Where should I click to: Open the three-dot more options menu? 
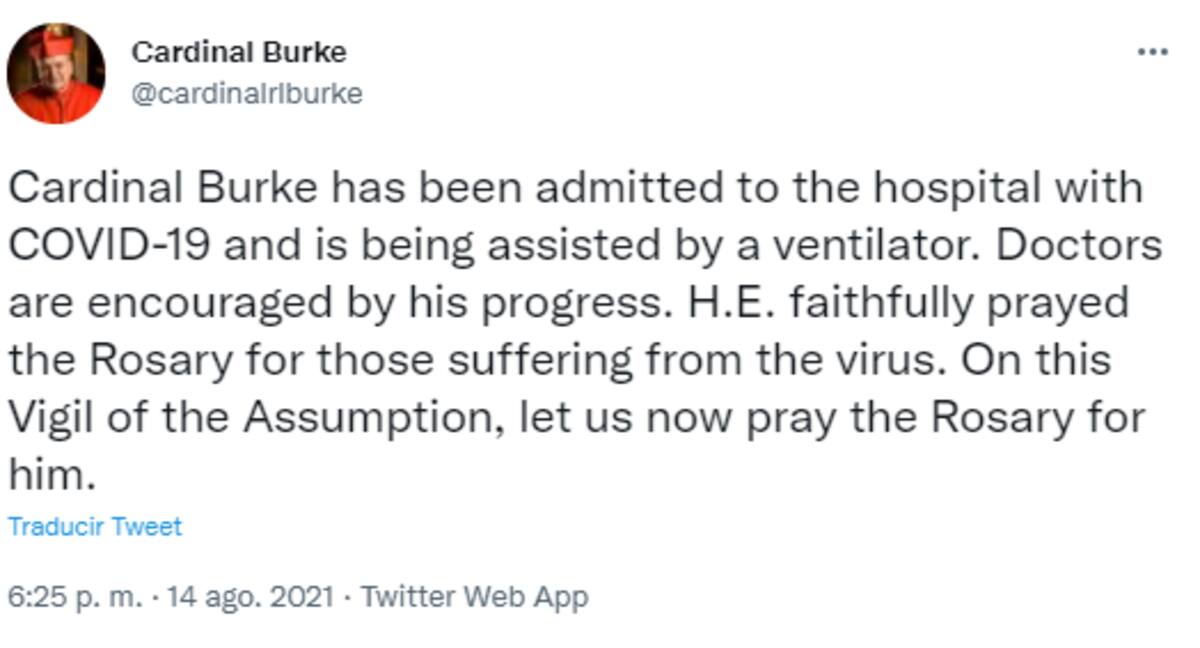(x=1153, y=53)
